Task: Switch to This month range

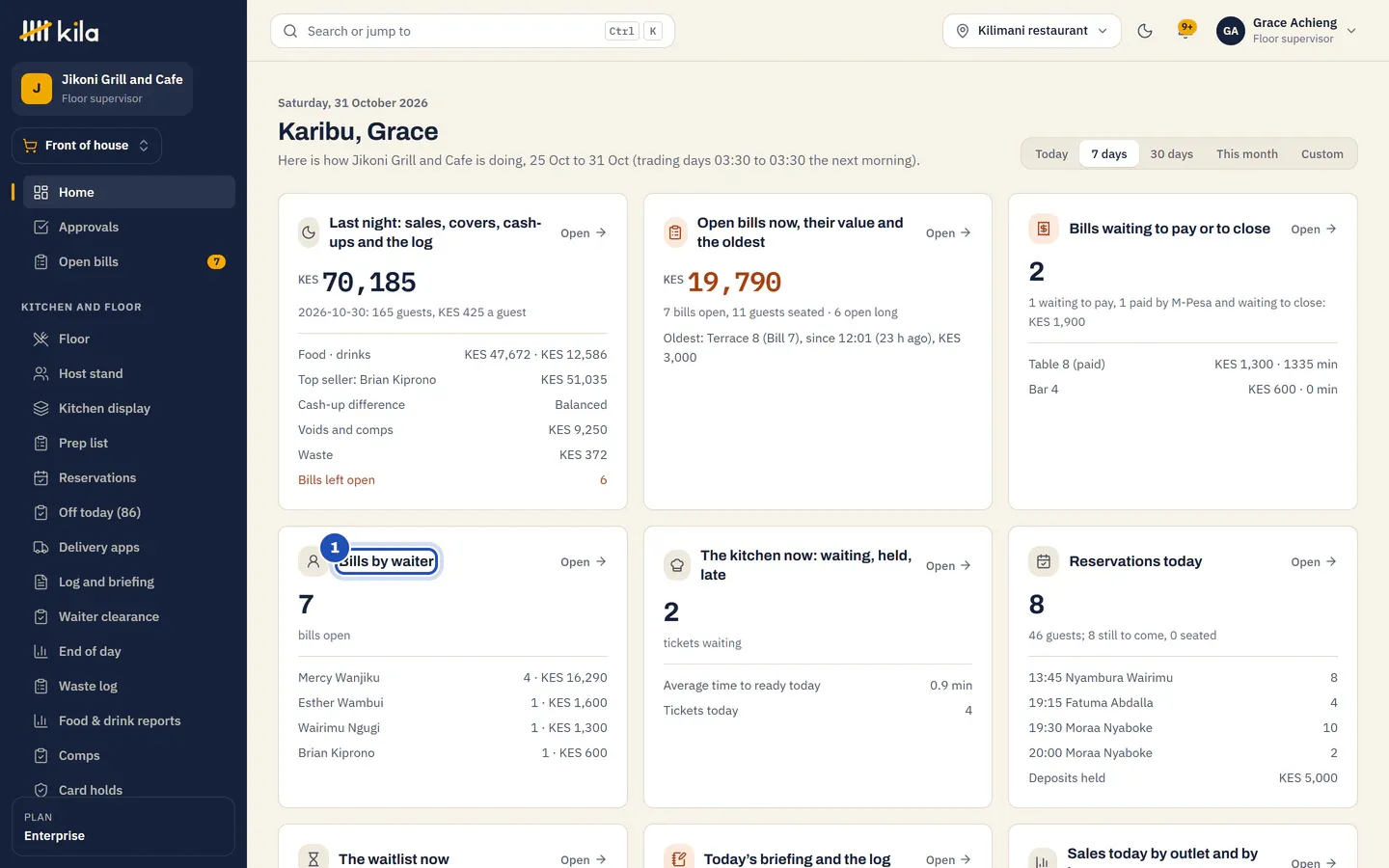Action: tap(1247, 154)
